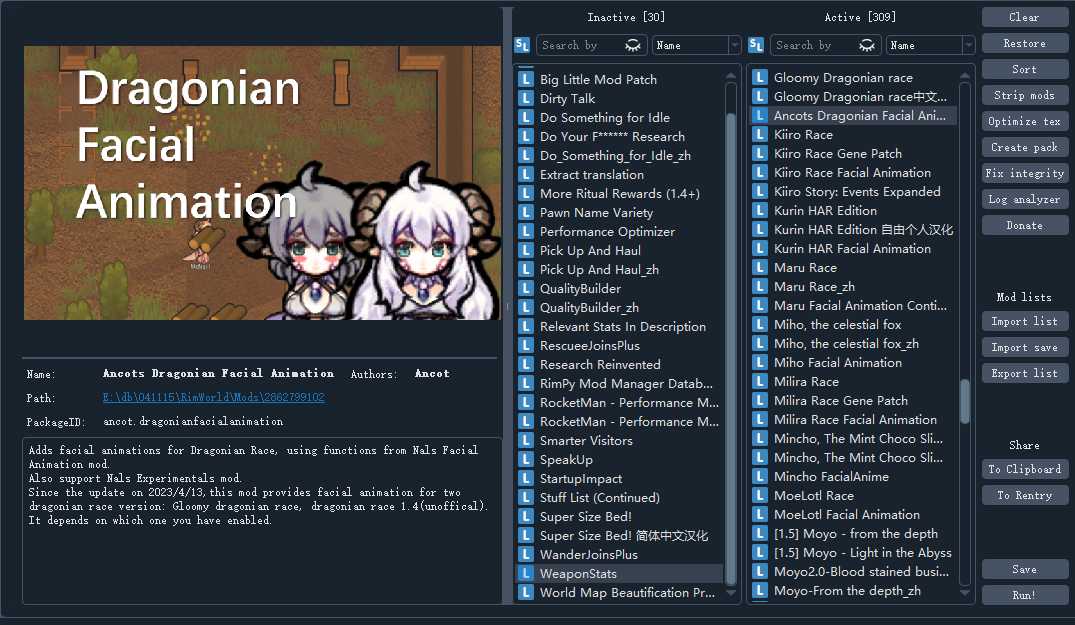Click the L icon next to Big Little Mod Patch
This screenshot has height=625, width=1075.
tap(526, 79)
